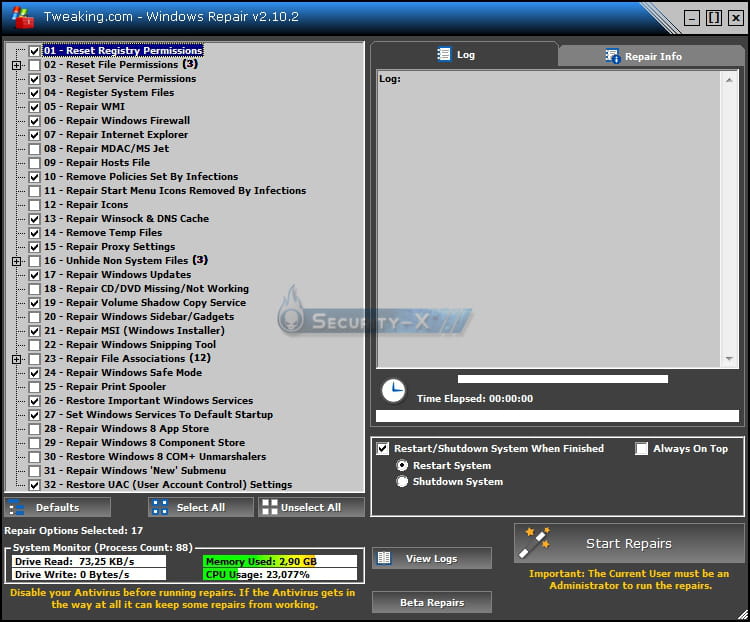Select row 17 - Repair Windows Updates

117,275
